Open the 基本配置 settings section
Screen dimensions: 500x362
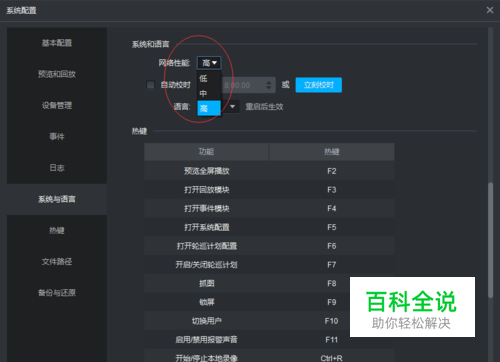[x=57, y=43]
